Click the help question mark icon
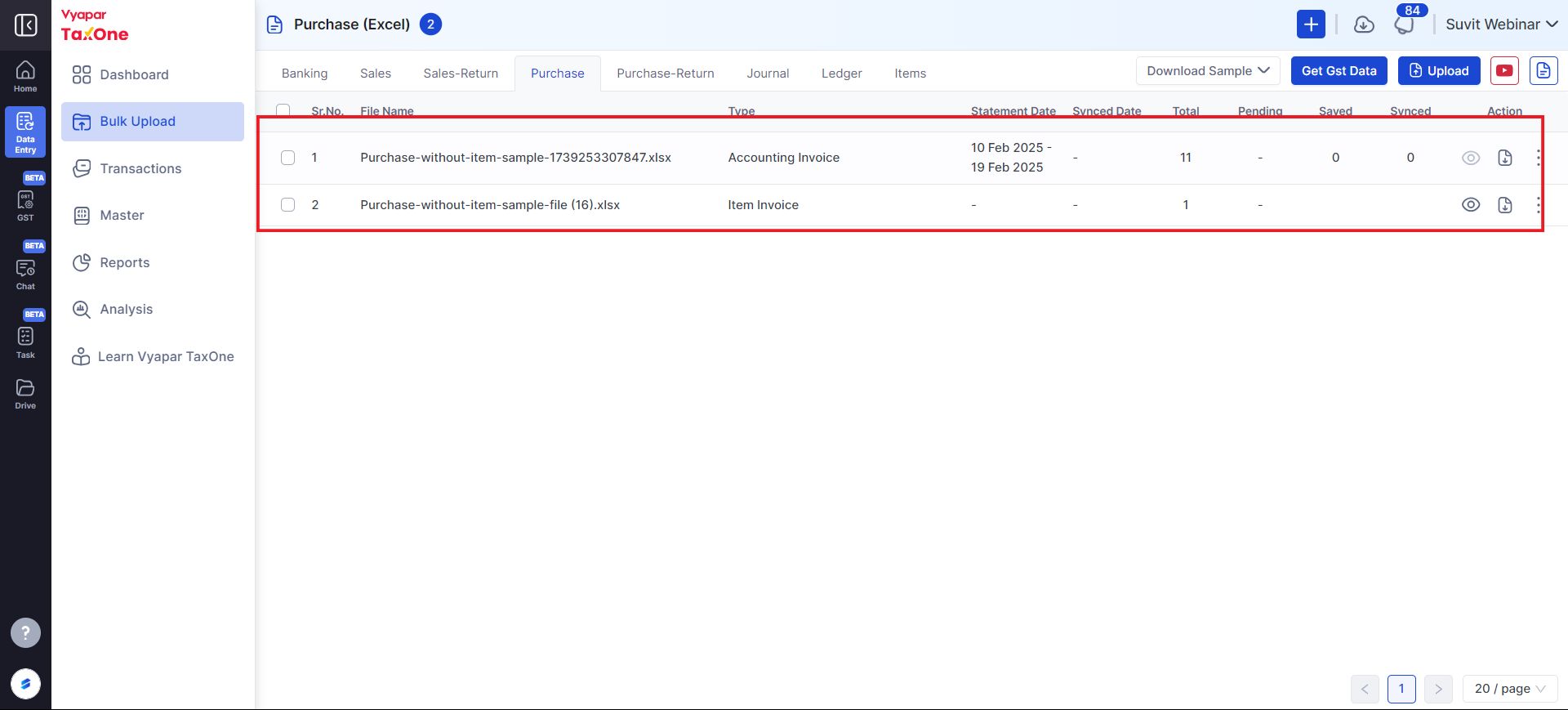 point(25,632)
